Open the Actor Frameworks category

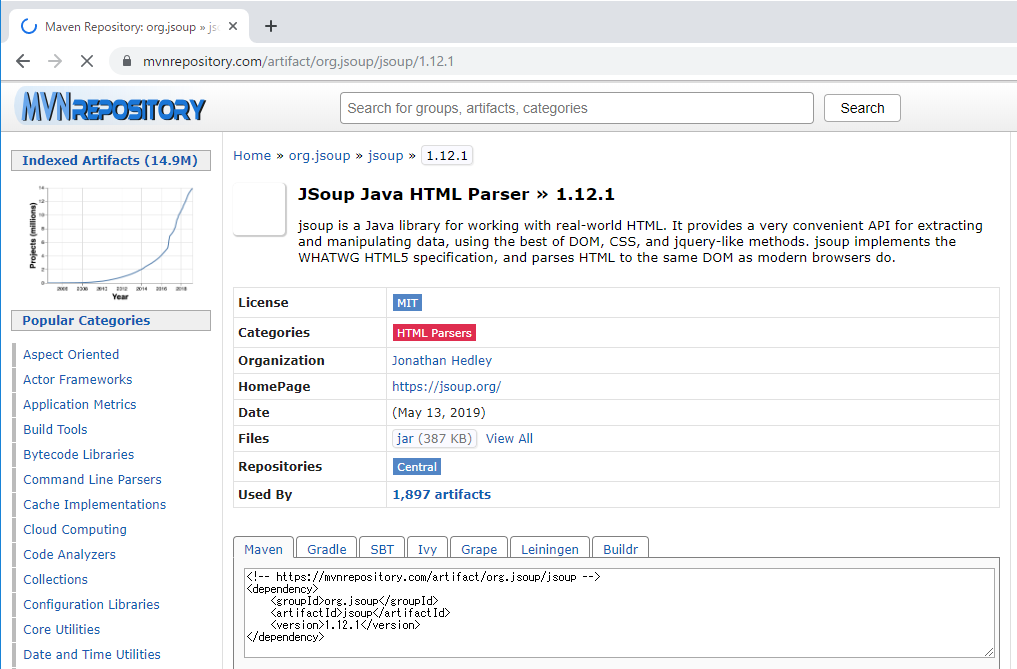[78, 380]
